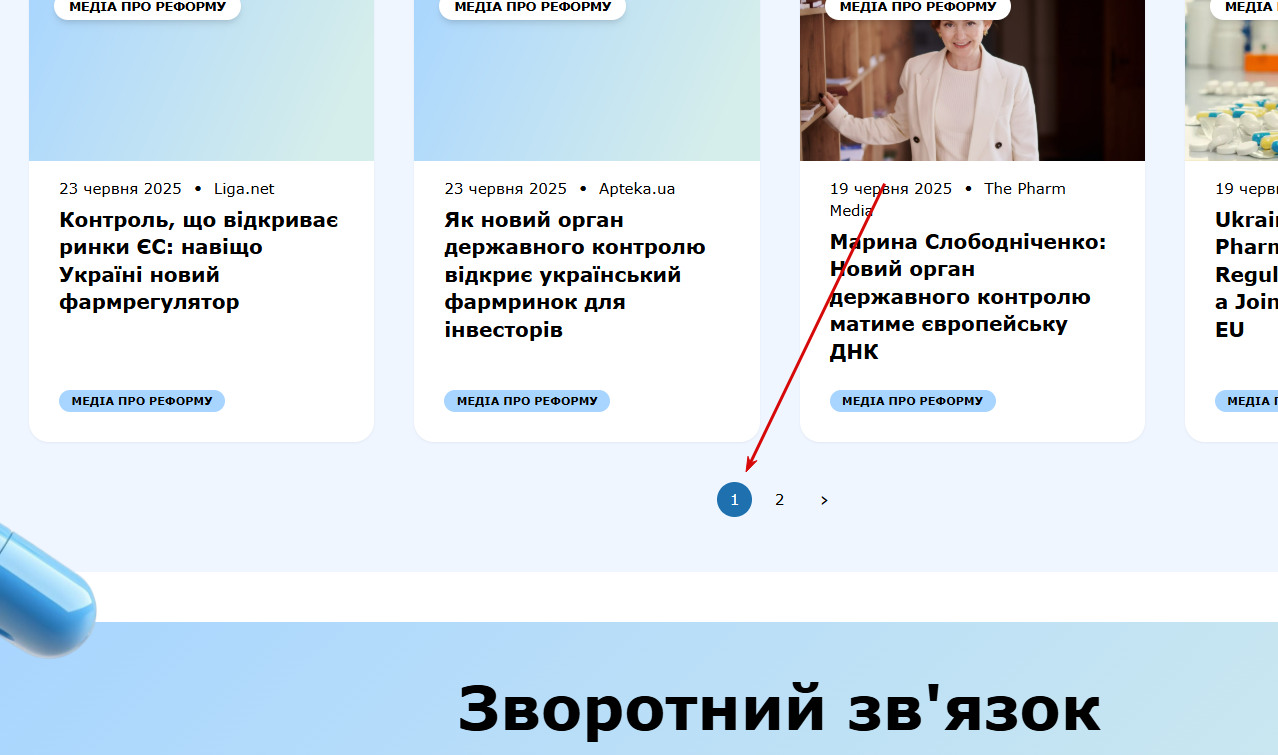Click Liga.net card's bottom "Медіа про реформу" tag

pos(142,401)
